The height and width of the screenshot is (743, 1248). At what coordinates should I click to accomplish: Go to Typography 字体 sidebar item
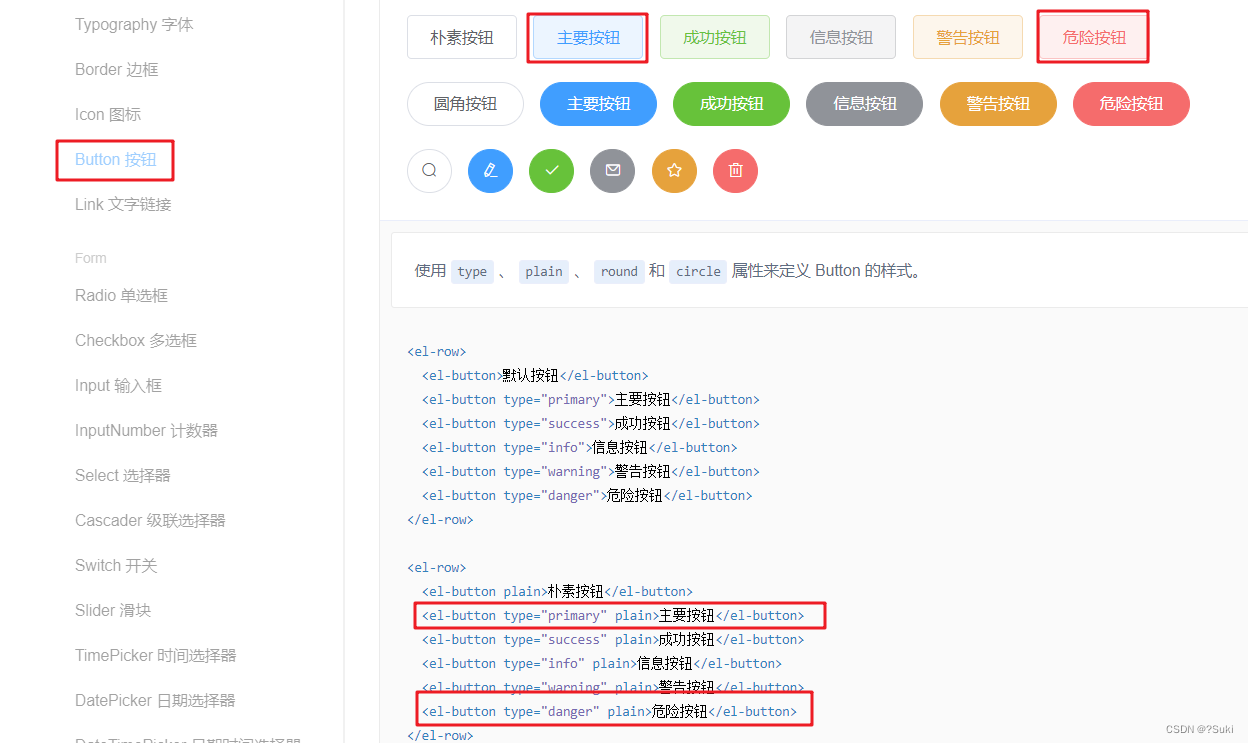[134, 25]
